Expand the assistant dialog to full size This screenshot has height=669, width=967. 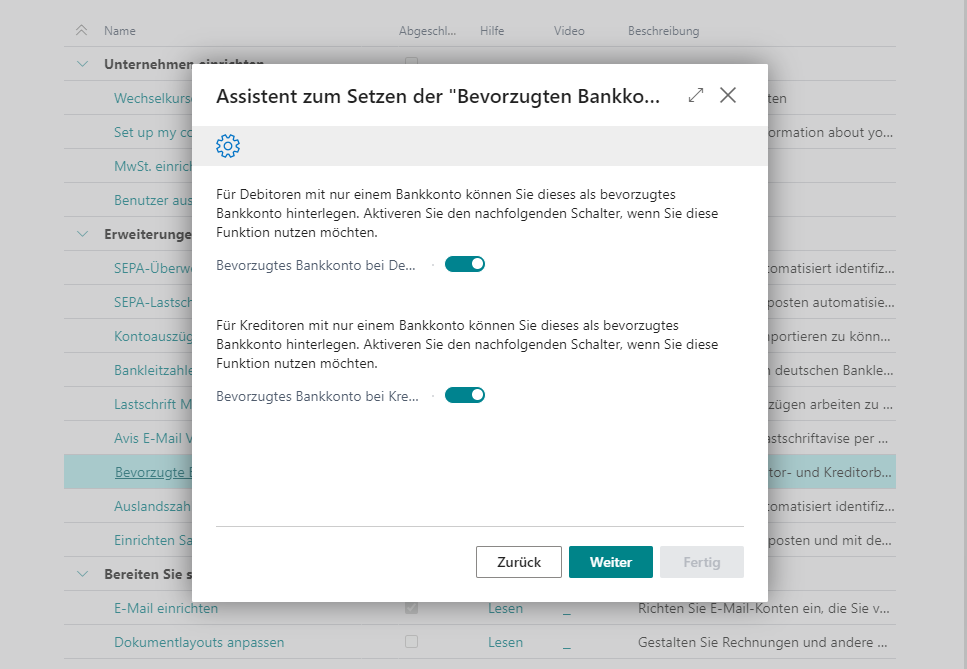pyautogui.click(x=696, y=95)
